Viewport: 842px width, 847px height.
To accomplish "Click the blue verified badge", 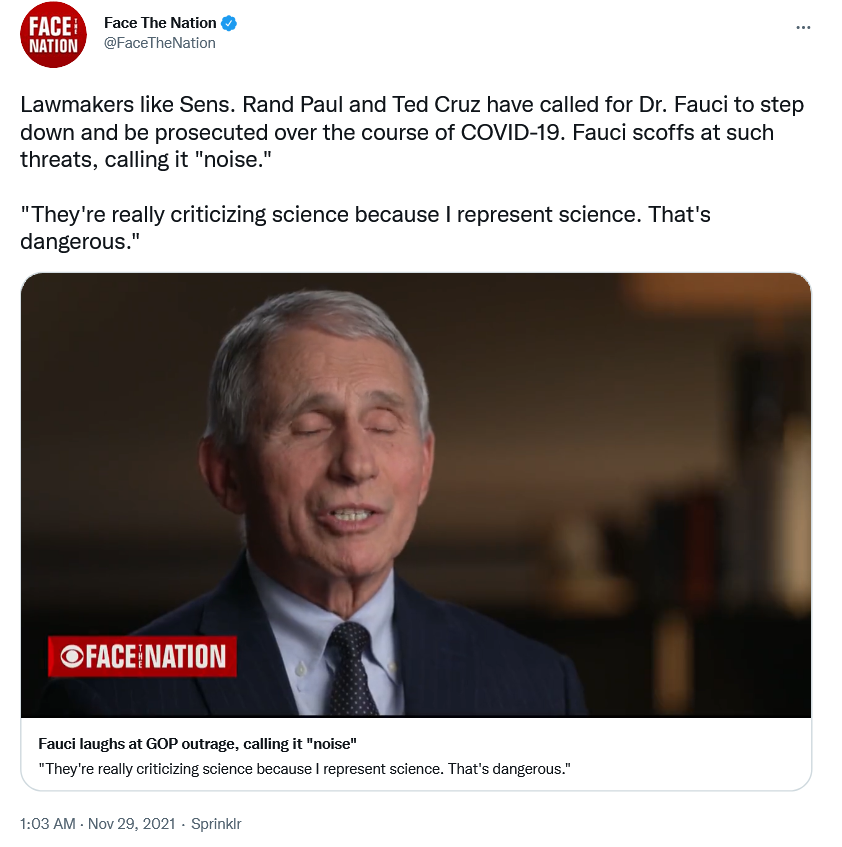I will [x=229, y=23].
